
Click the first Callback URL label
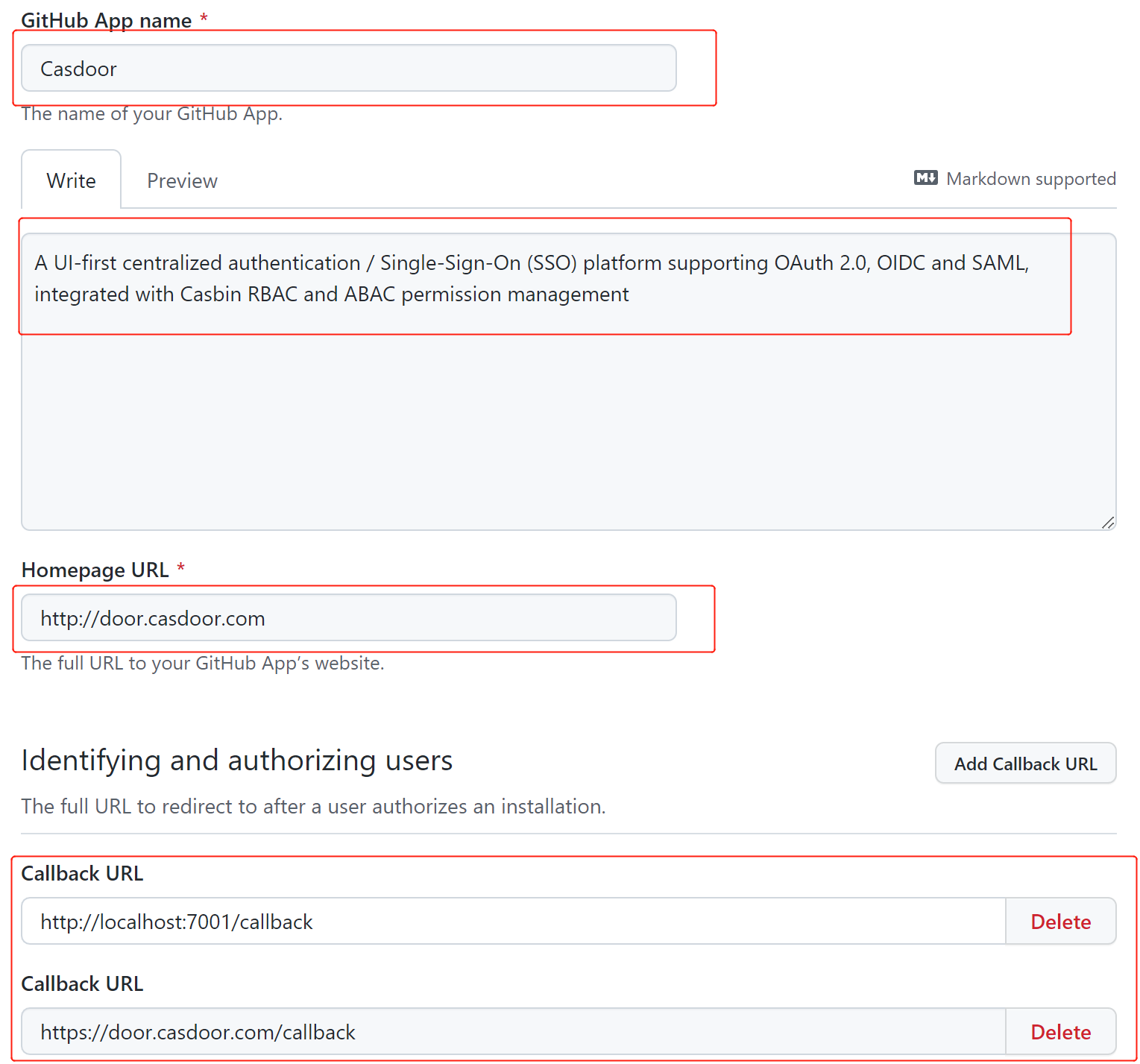tap(82, 873)
